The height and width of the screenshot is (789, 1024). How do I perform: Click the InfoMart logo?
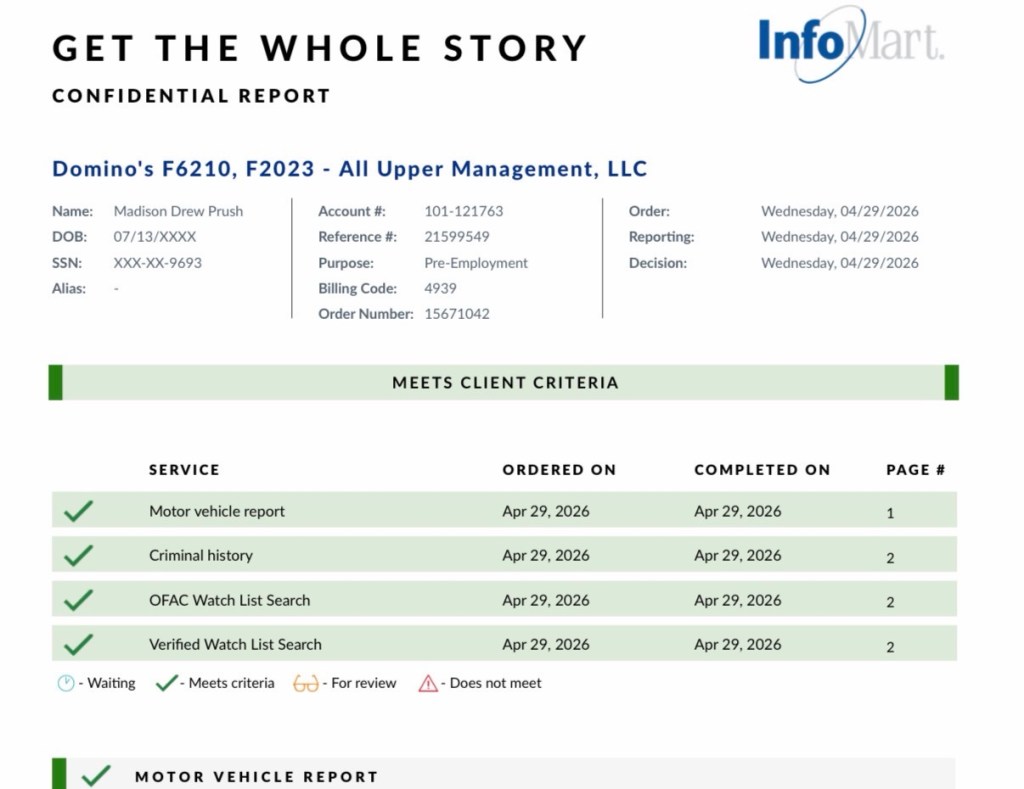[850, 44]
